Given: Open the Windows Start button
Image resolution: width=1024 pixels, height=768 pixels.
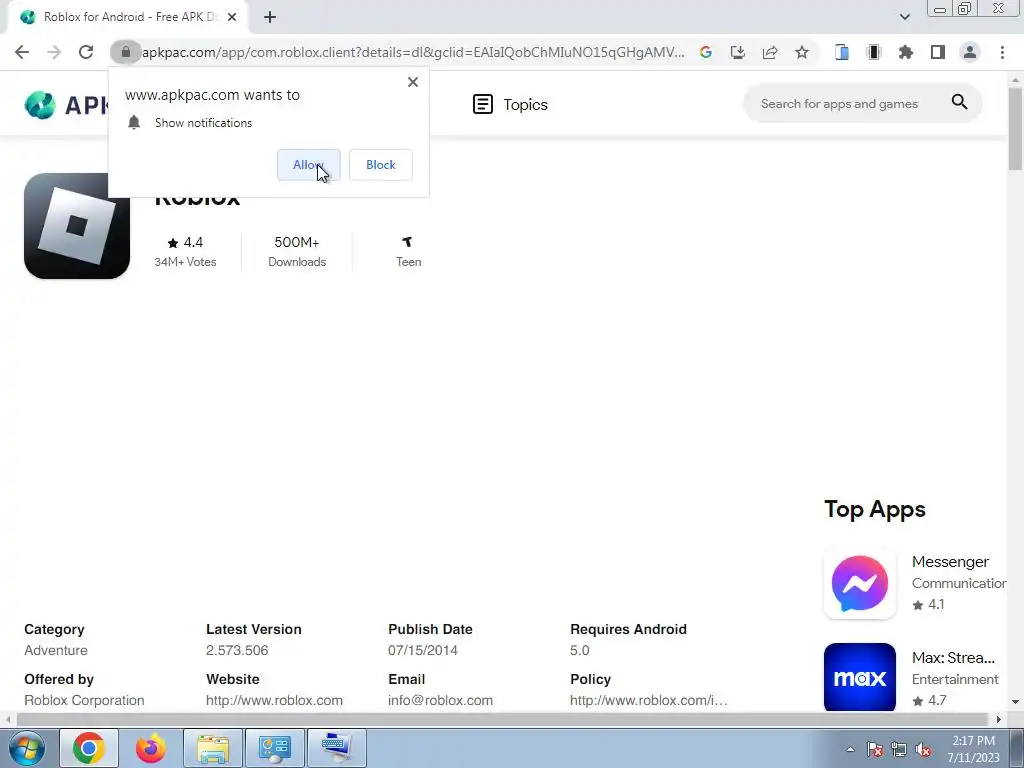Looking at the screenshot, I should pos(26,748).
